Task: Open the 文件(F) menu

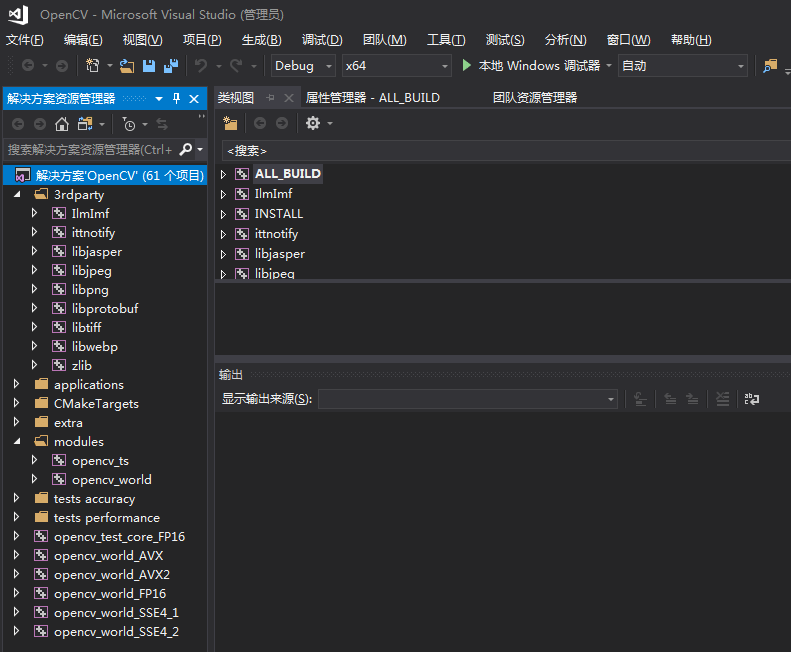Action: (25, 40)
